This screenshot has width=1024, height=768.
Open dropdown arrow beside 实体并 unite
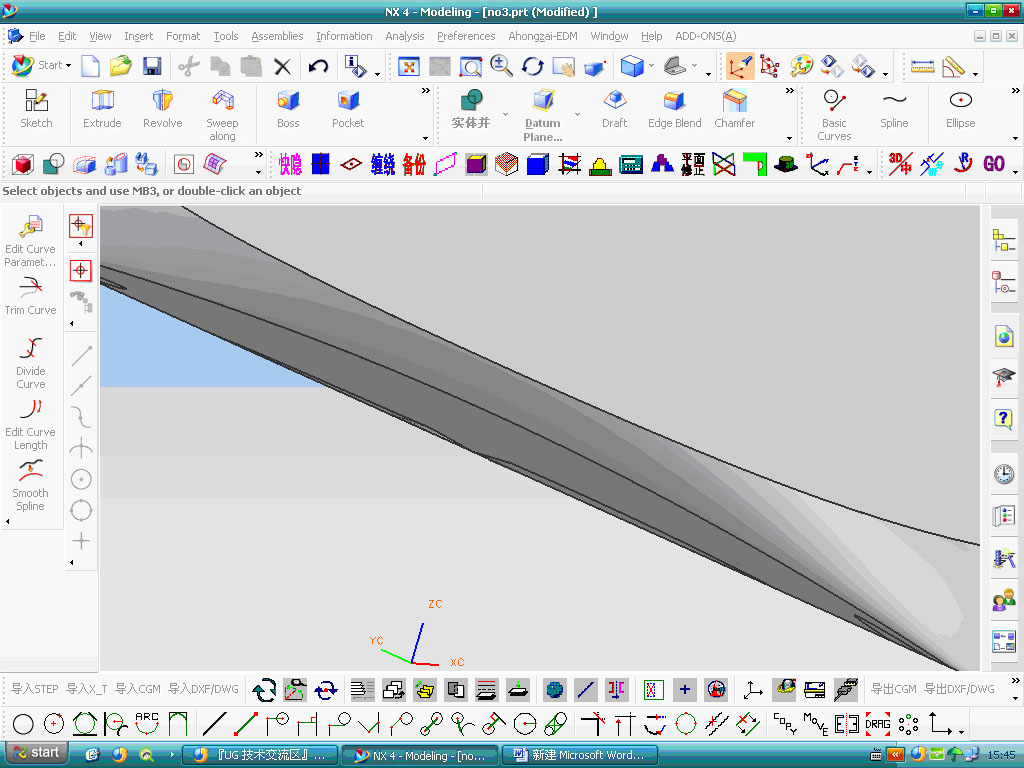click(x=505, y=114)
